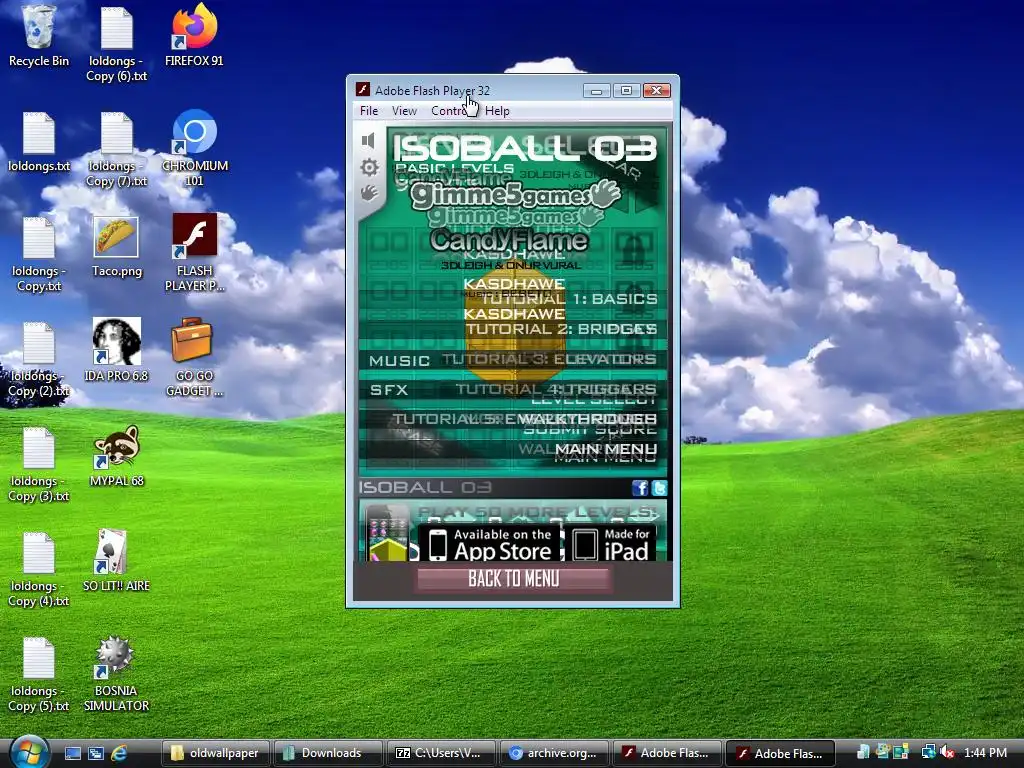
Task: Open game settings via the gear icon
Action: [369, 167]
